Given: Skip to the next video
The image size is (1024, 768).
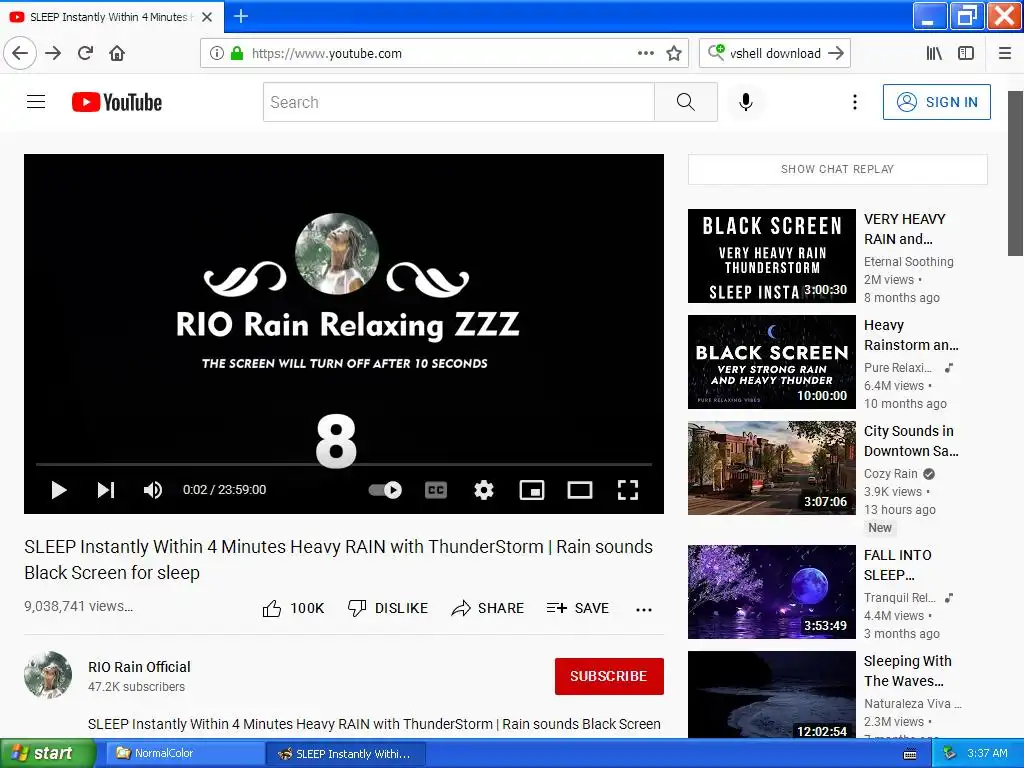Looking at the screenshot, I should click(106, 490).
